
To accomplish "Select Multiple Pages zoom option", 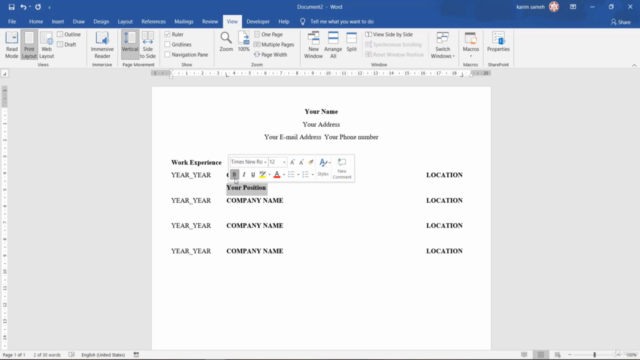I will (274, 44).
